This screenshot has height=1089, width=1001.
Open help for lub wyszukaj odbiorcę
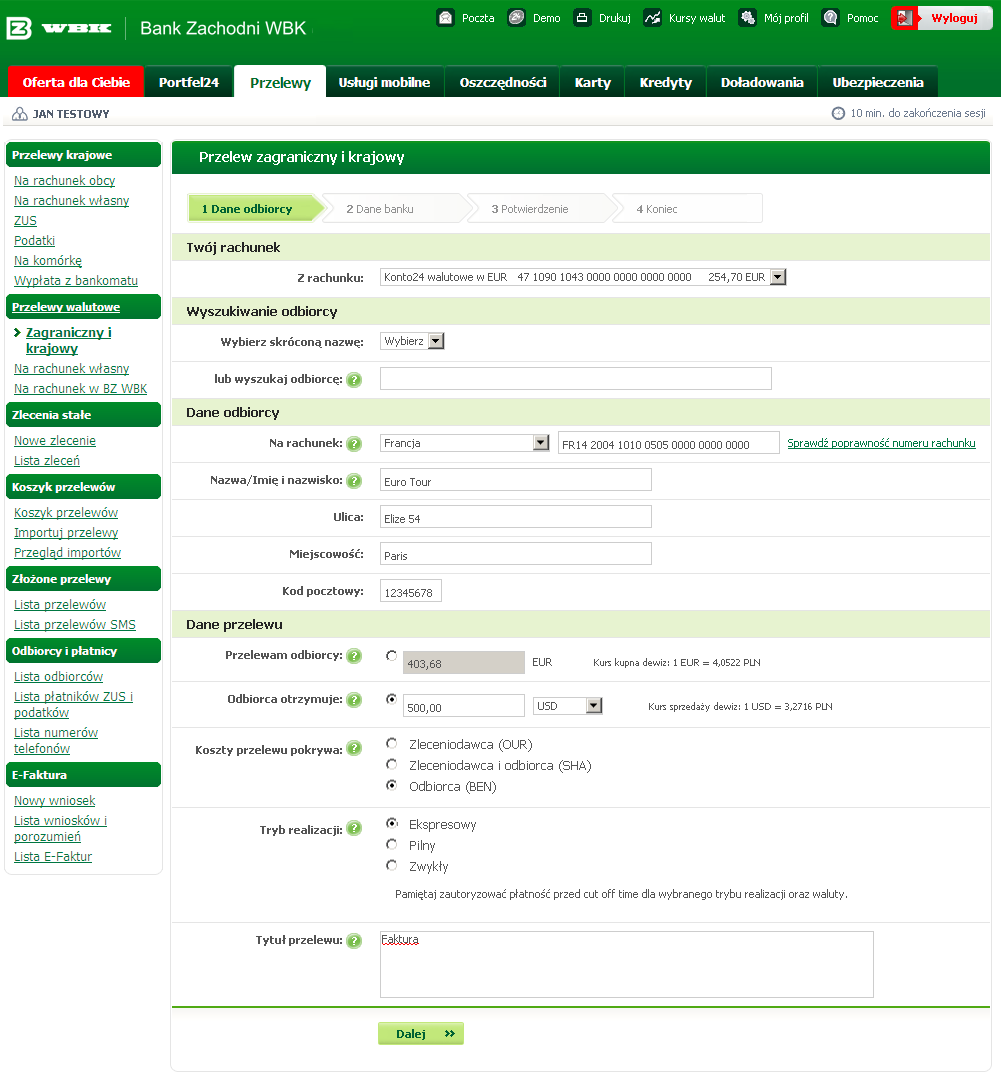pos(354,380)
